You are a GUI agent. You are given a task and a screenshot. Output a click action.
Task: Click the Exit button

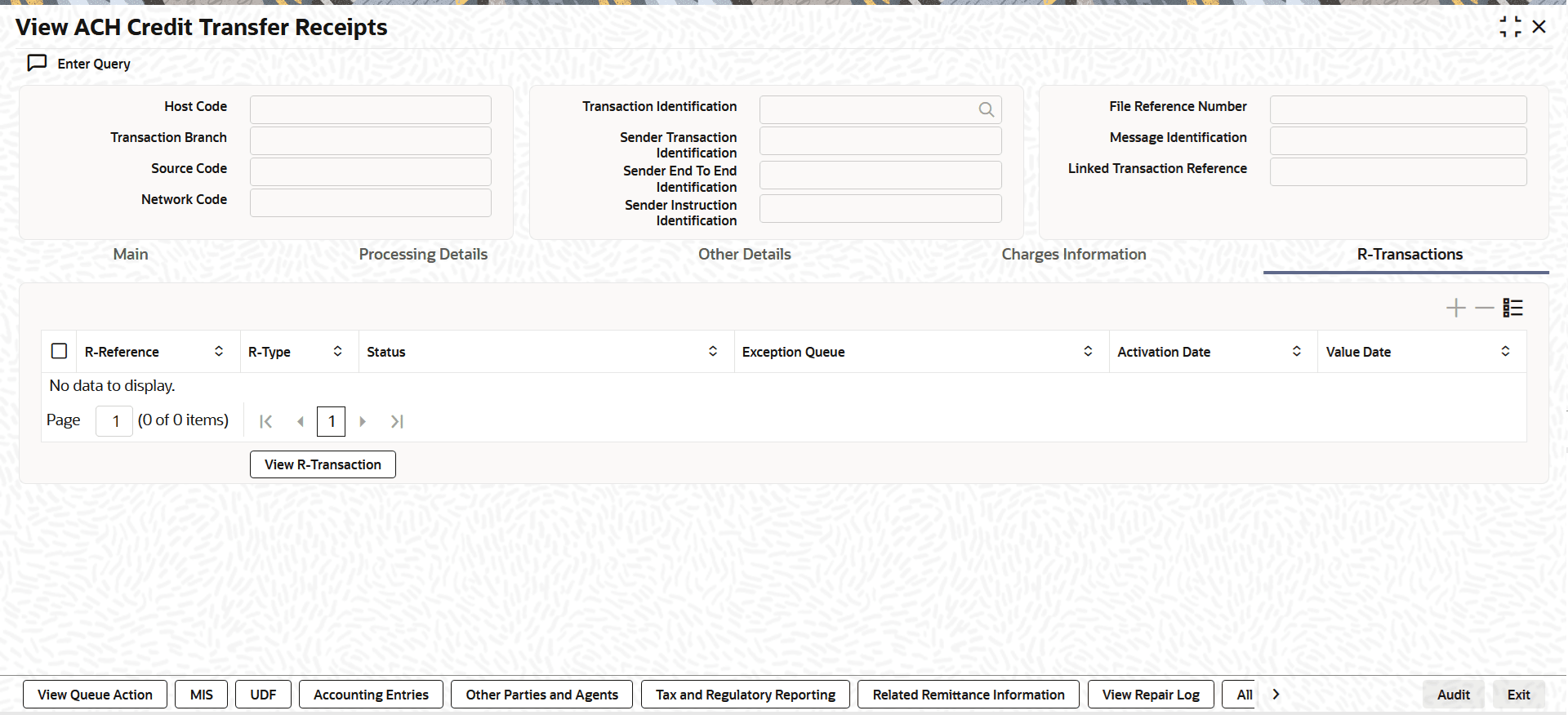point(1519,695)
